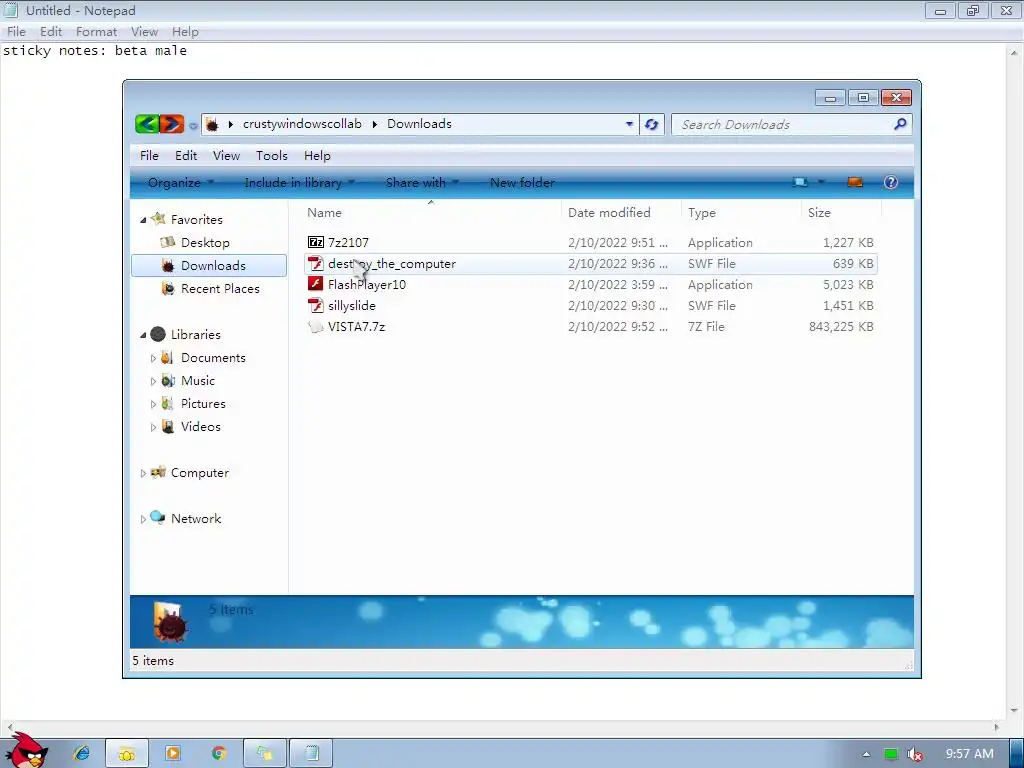Click the Search Downloads input box
1024x768 pixels.
coord(782,124)
